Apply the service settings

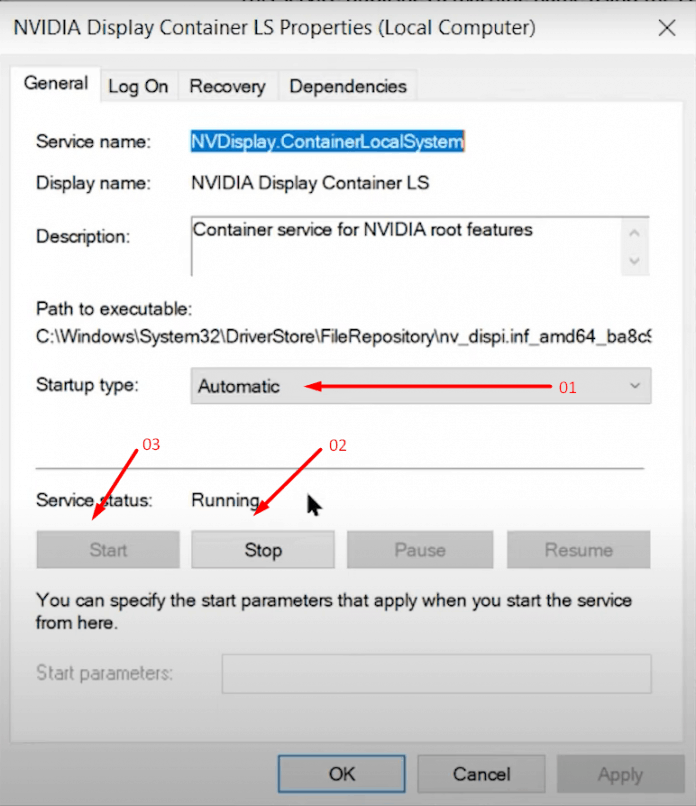(x=620, y=773)
